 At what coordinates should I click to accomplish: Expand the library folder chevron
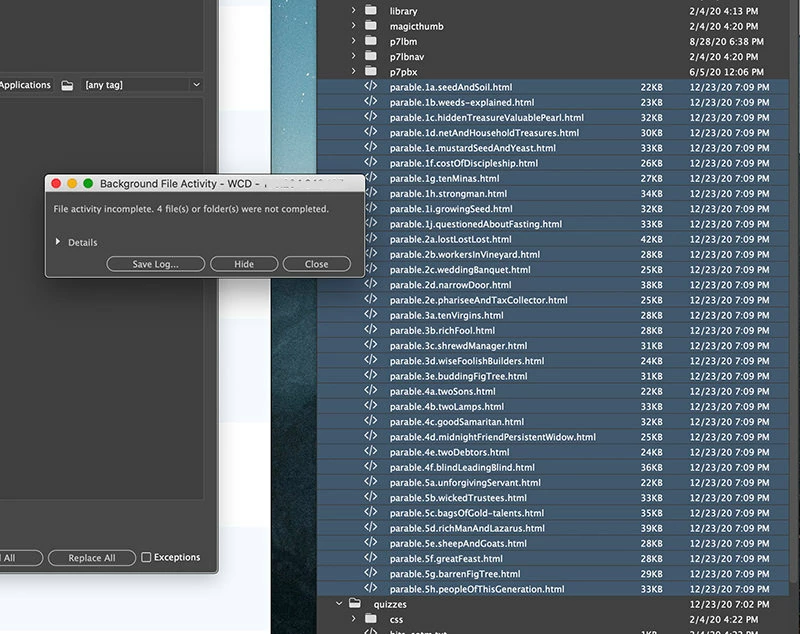pos(353,10)
